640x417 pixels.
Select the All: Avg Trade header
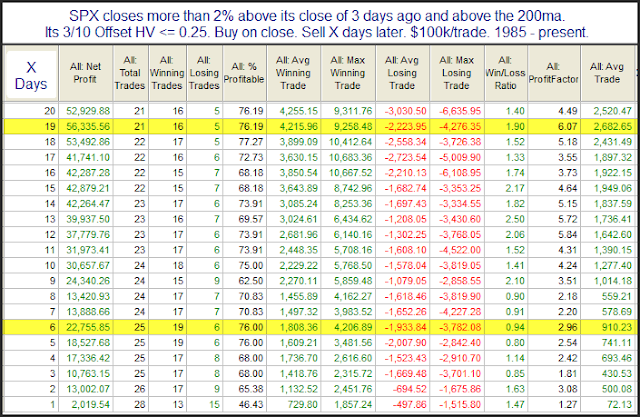(607, 73)
